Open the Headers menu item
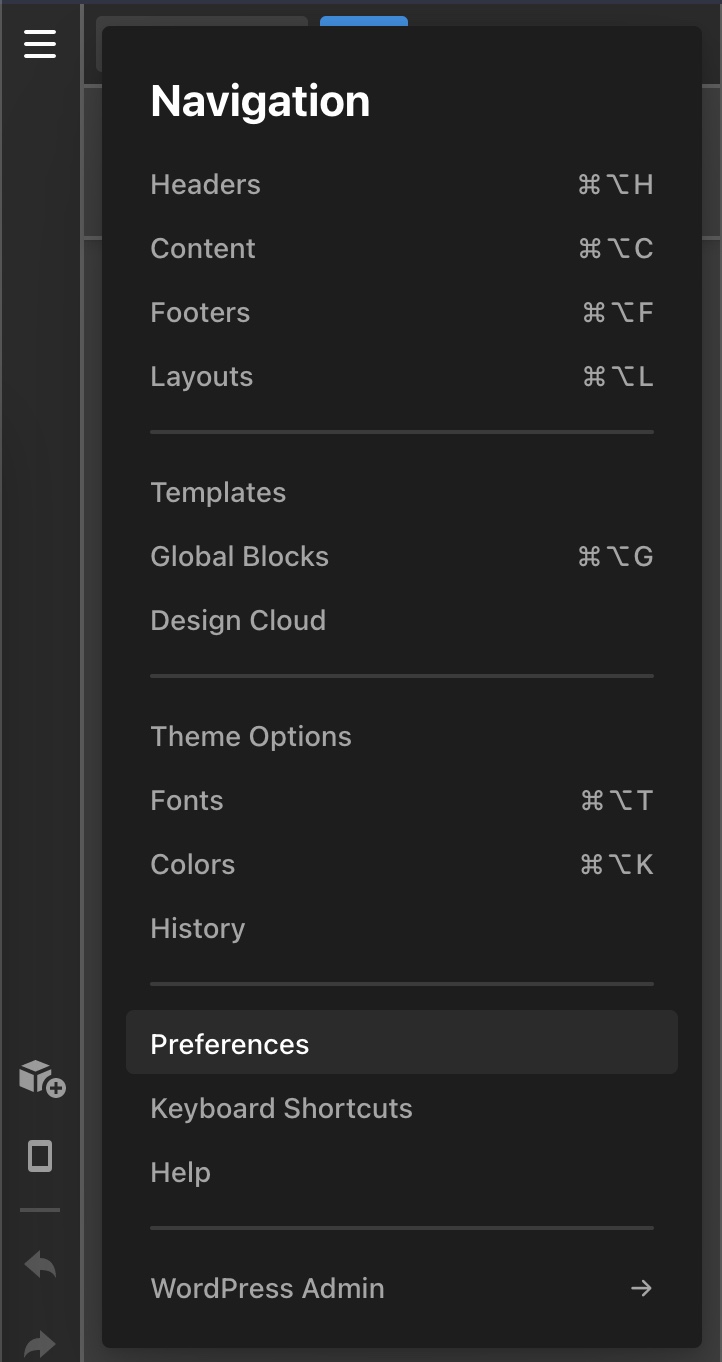The width and height of the screenshot is (722, 1362). coord(402,185)
